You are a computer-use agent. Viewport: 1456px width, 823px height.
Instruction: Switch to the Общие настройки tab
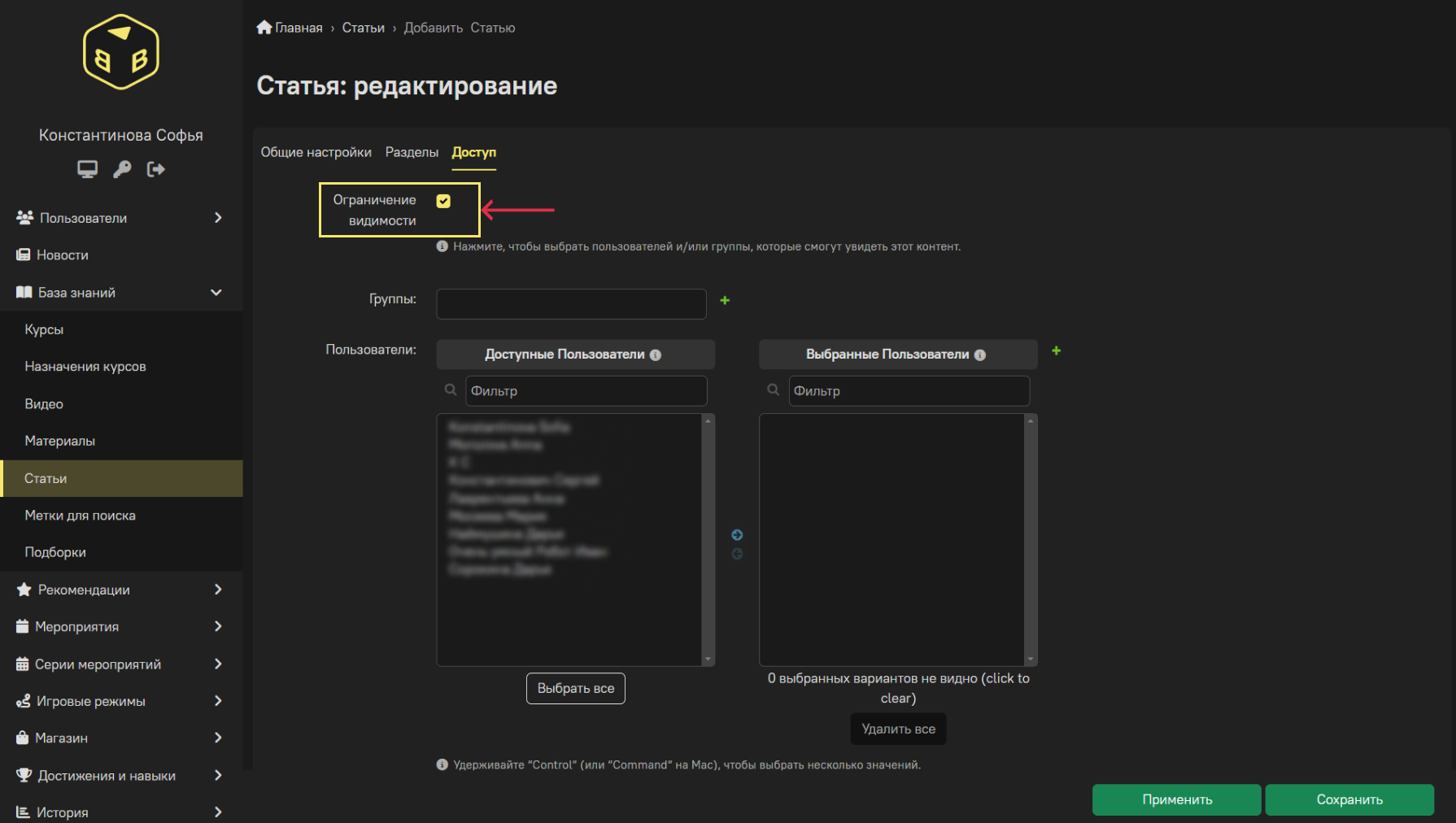(x=316, y=152)
